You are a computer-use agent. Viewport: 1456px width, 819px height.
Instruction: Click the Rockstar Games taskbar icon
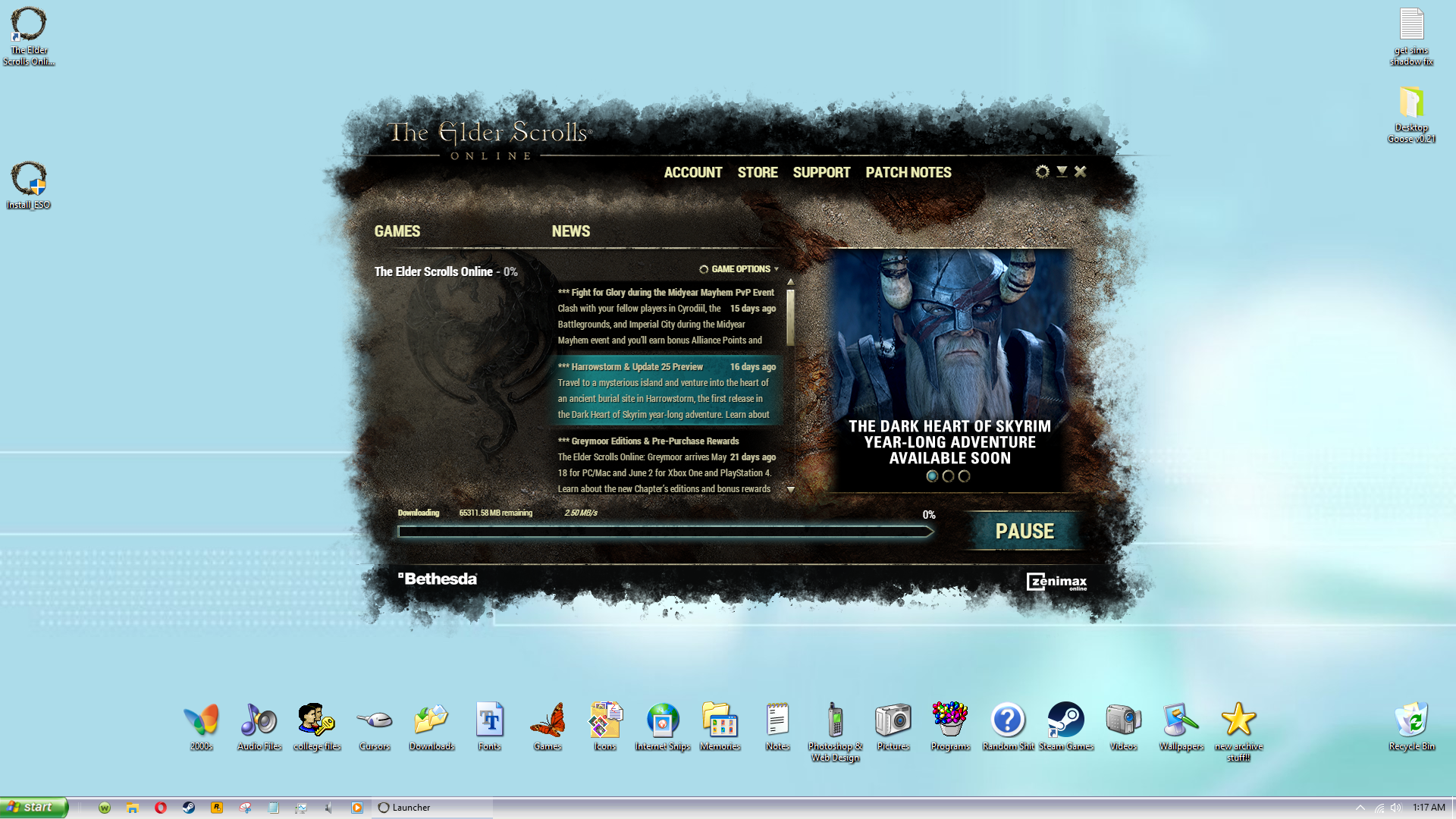coord(217,808)
